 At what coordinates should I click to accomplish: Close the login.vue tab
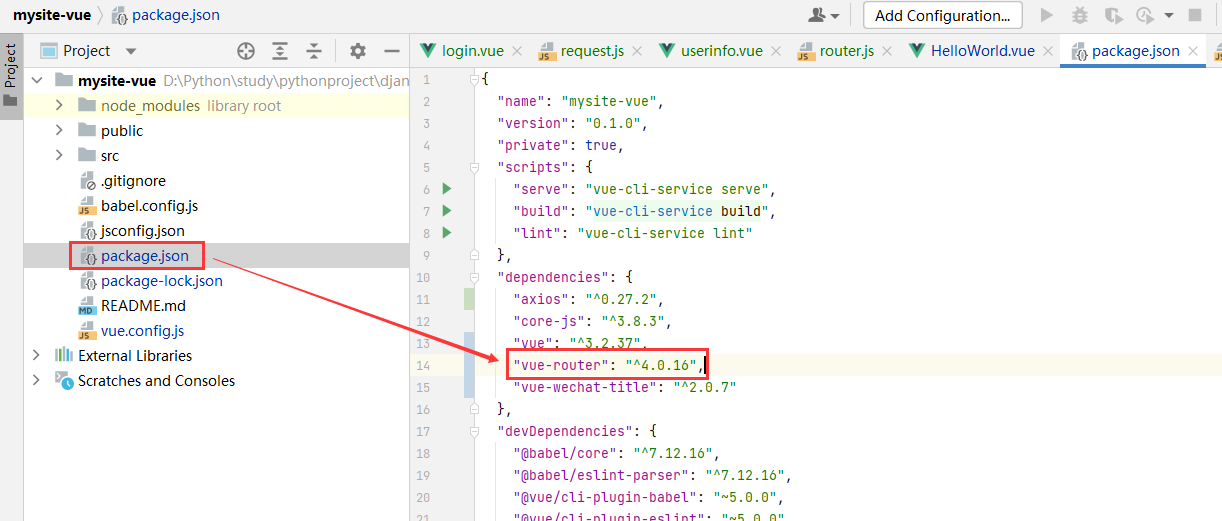516,51
